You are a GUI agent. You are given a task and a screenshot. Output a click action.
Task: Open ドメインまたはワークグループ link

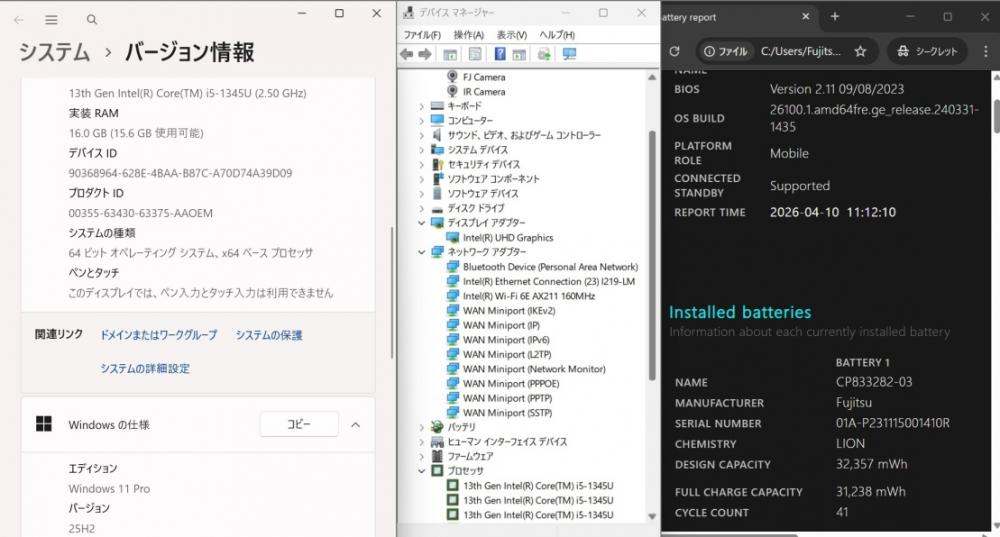(159, 335)
